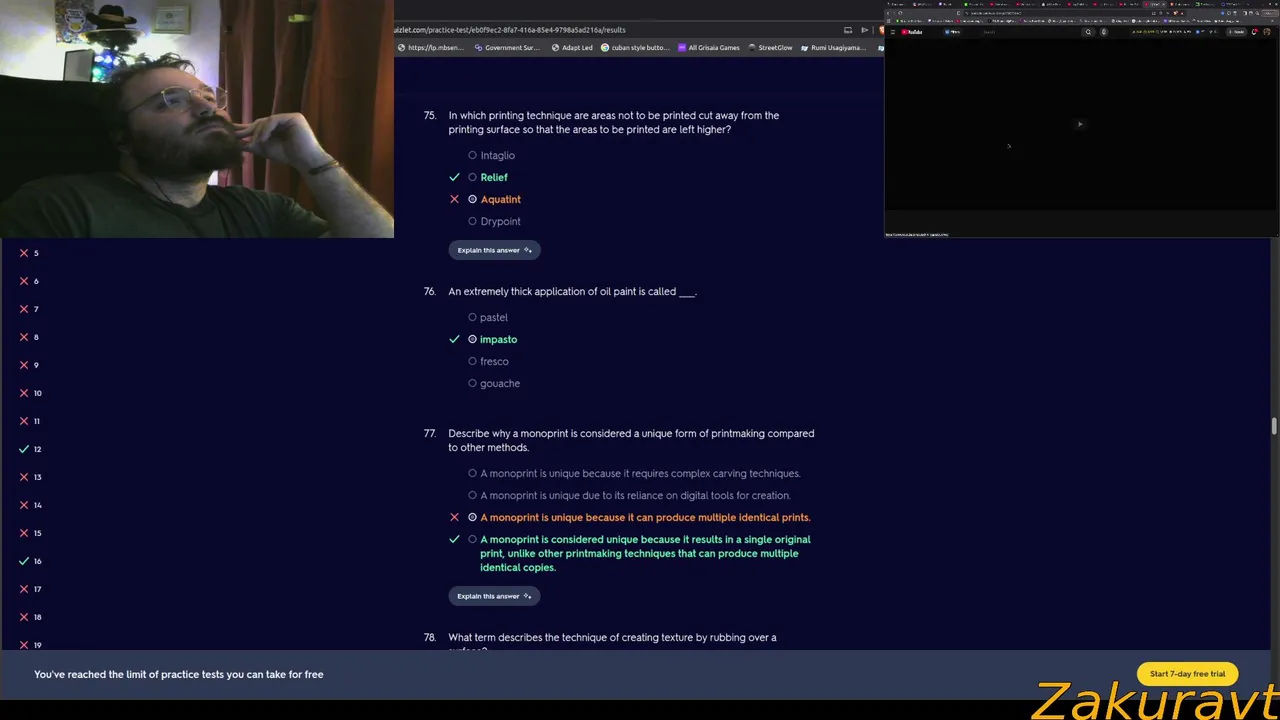The width and height of the screenshot is (1280, 720).
Task: Open the 'cuban style butto...' bookmark
Action: point(633,48)
